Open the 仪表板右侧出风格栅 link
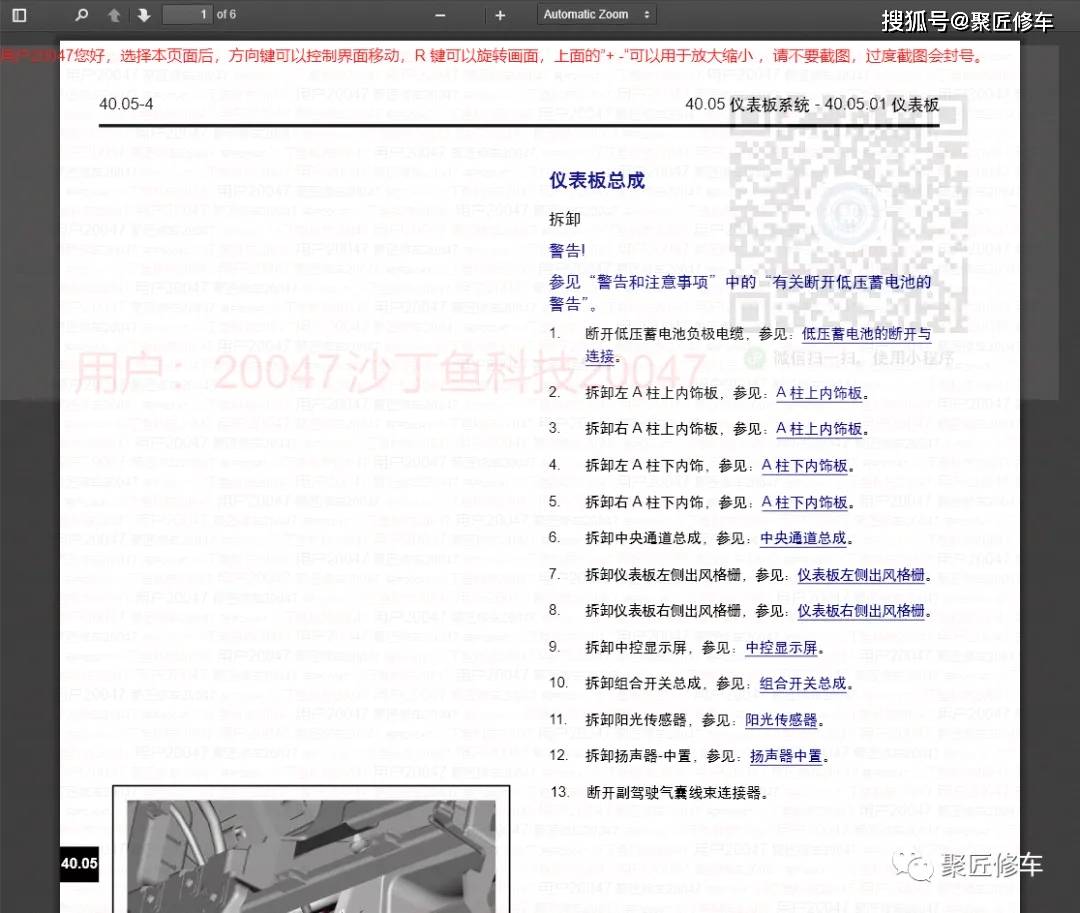This screenshot has width=1080, height=913. coord(860,611)
